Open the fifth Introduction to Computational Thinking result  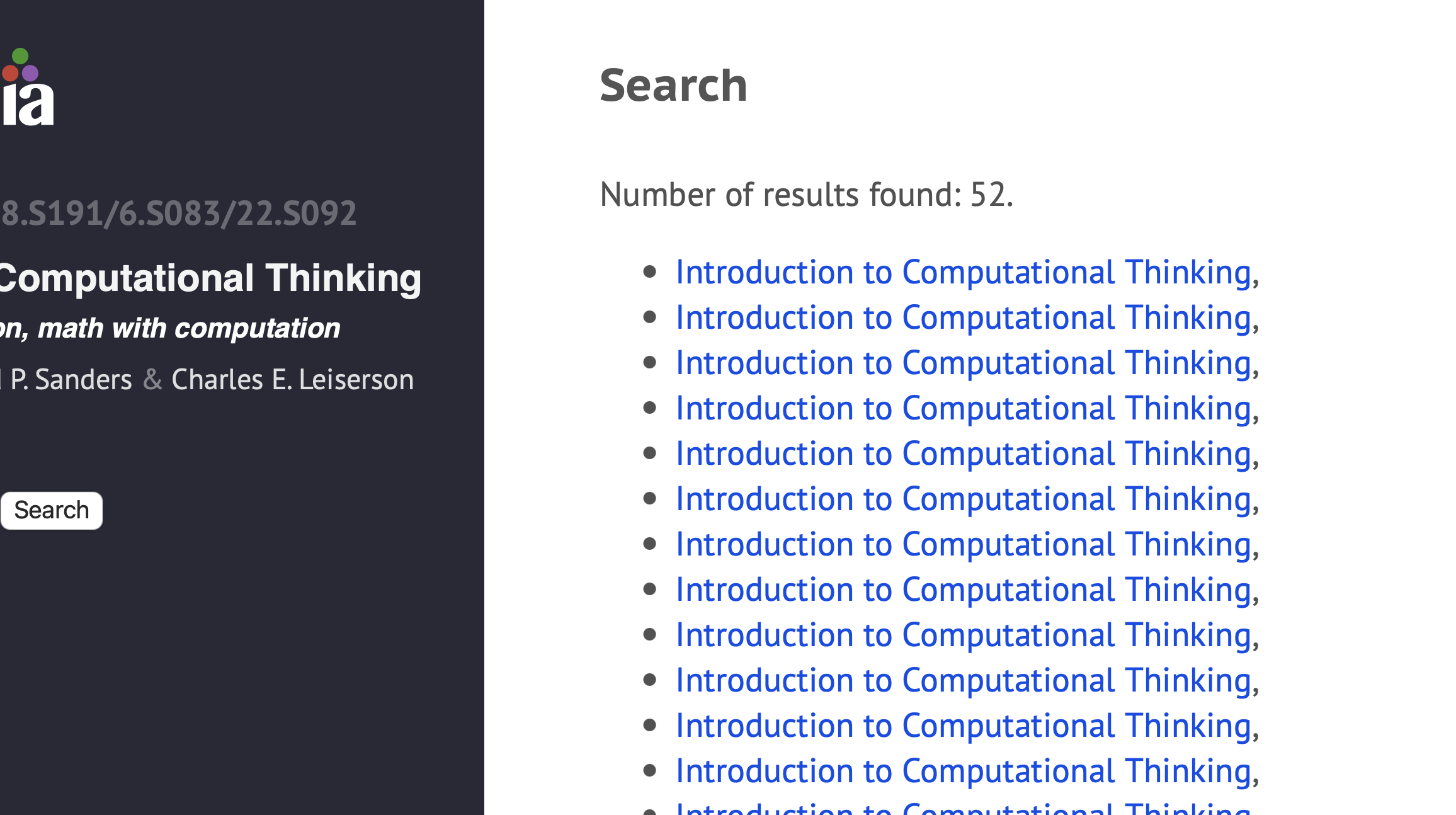click(963, 454)
